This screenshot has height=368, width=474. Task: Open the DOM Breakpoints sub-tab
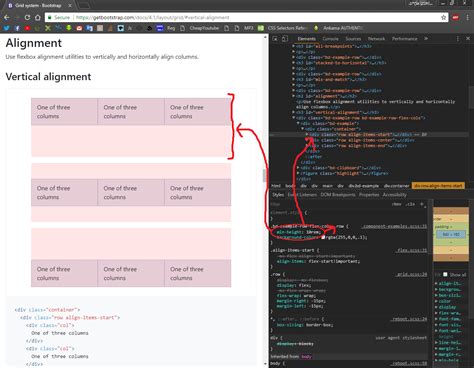[338, 195]
